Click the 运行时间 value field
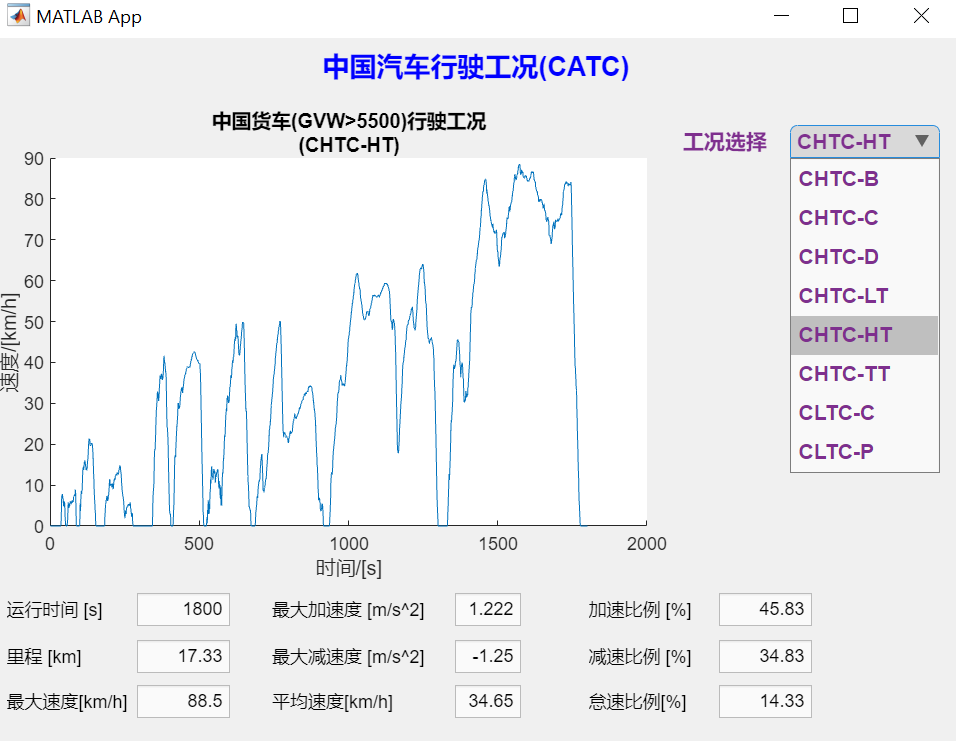Viewport: 956px width, 741px height. [183, 609]
